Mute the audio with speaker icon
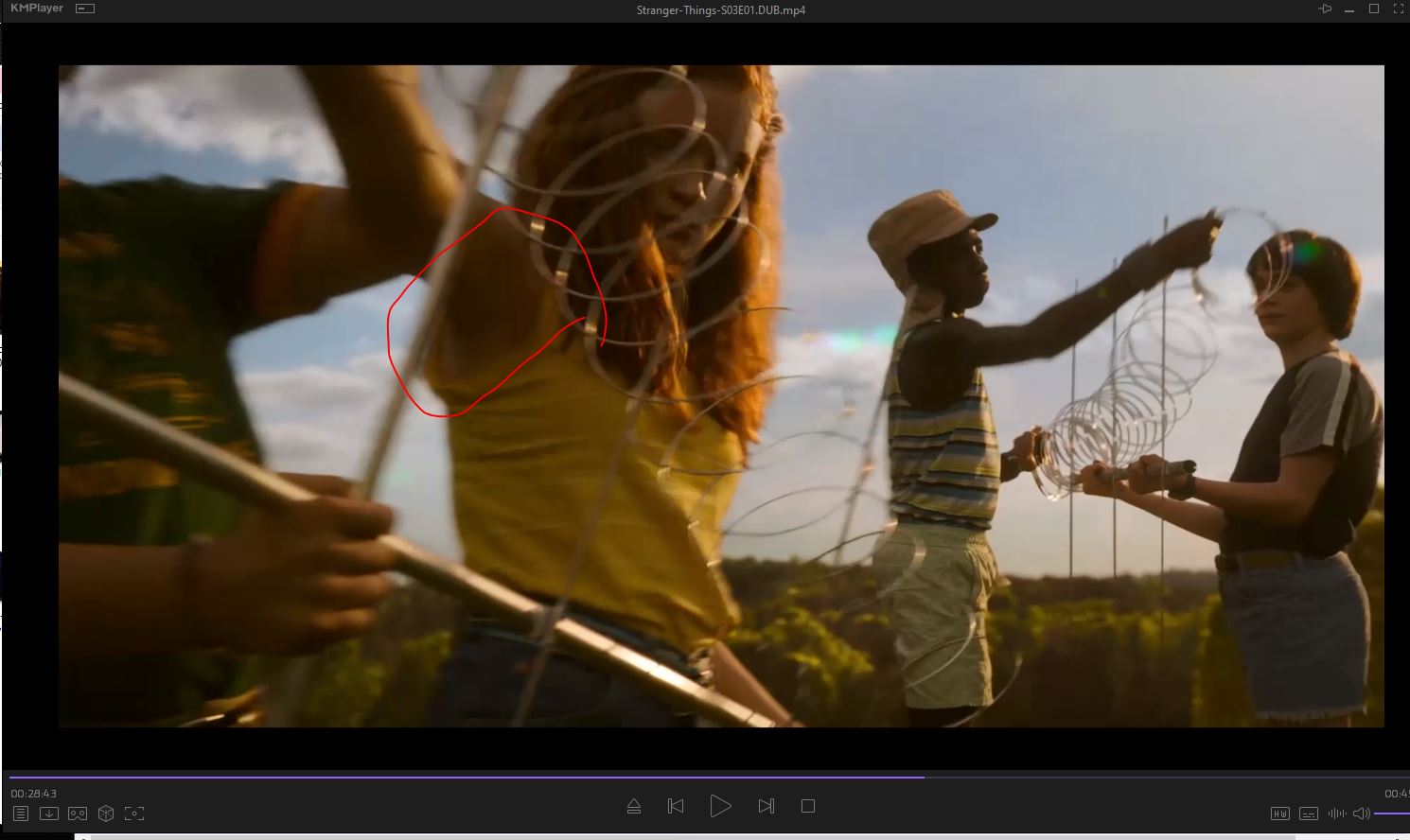This screenshot has width=1410, height=840. (1361, 814)
